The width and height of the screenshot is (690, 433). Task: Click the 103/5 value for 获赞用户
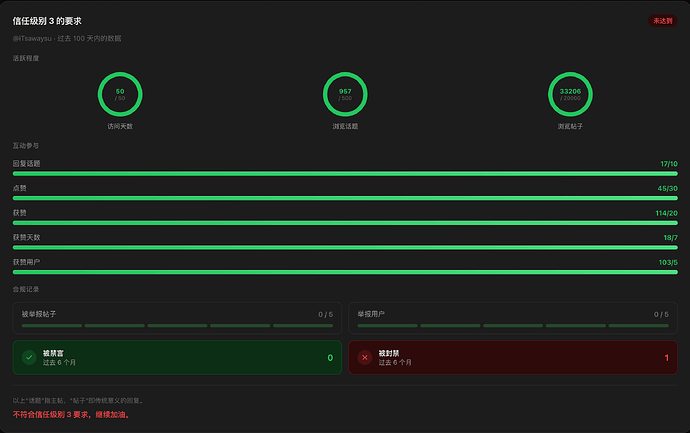(668, 262)
